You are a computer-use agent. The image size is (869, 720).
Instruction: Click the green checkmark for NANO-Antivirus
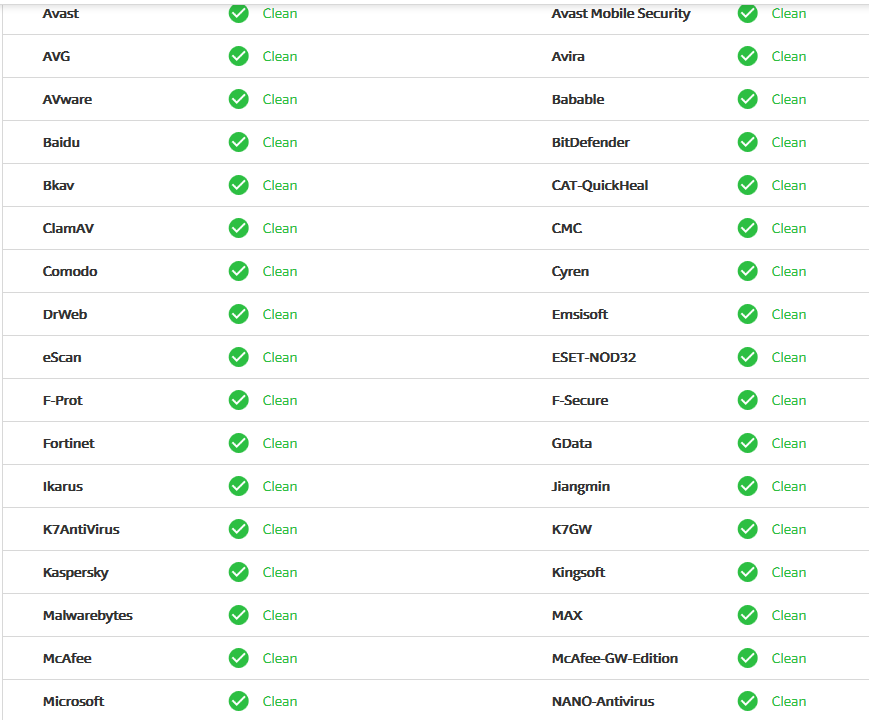pyautogui.click(x=747, y=701)
